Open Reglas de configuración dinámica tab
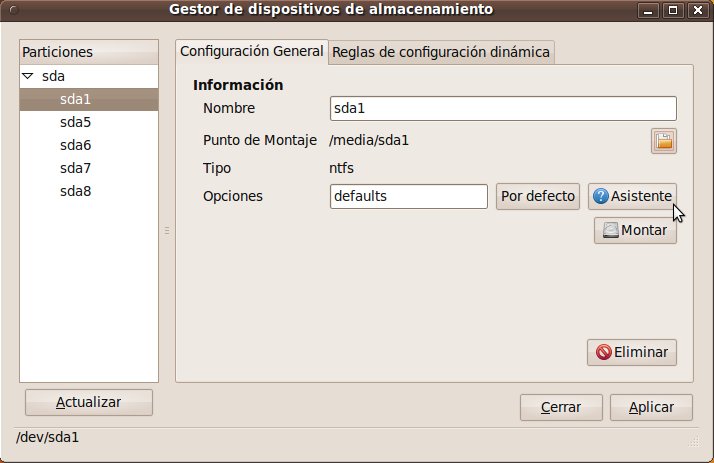This screenshot has height=463, width=714. (441, 52)
